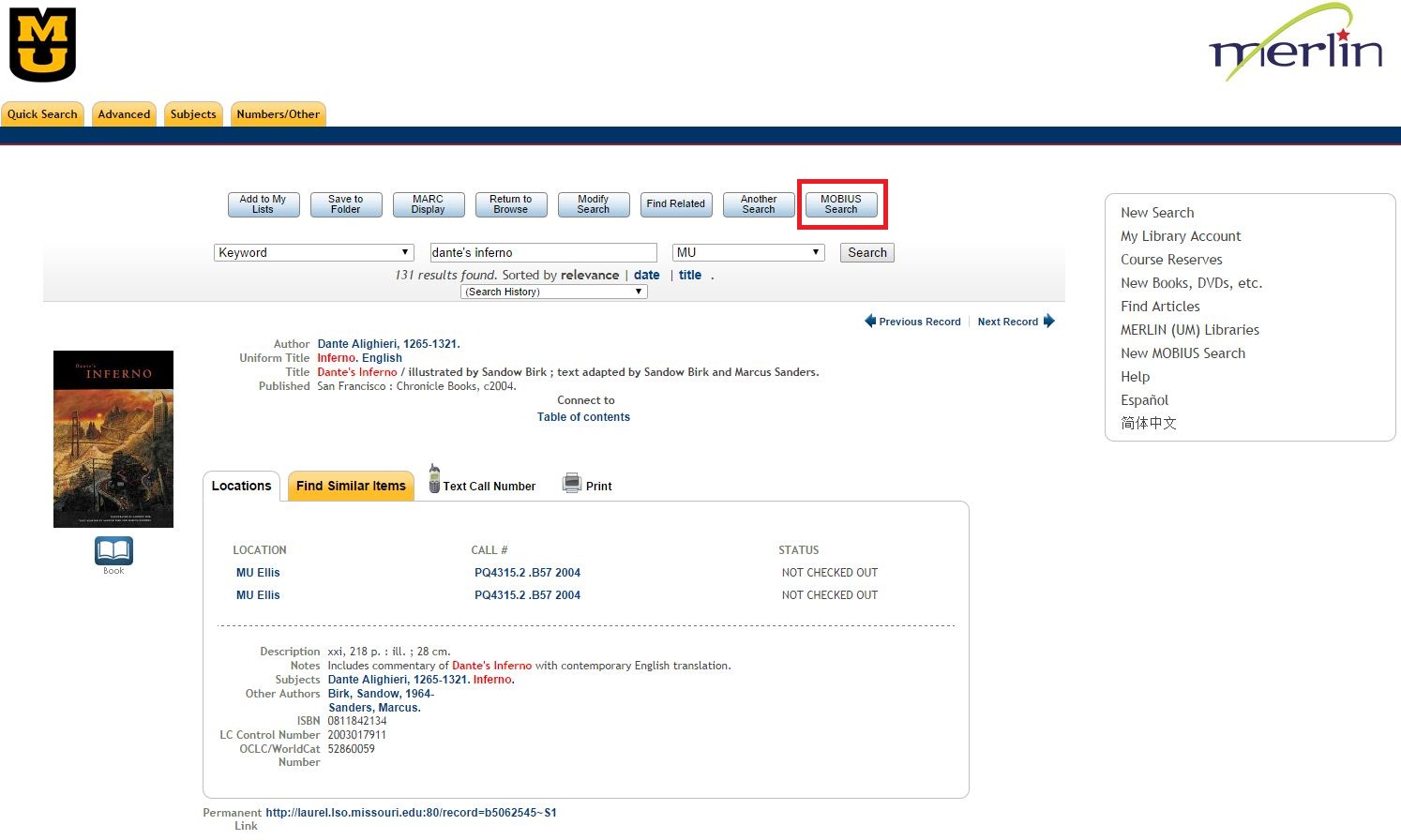Screen dimensions: 1401x840
Task: Open the New MOBIUS Search sidebar link
Action: click(1183, 353)
